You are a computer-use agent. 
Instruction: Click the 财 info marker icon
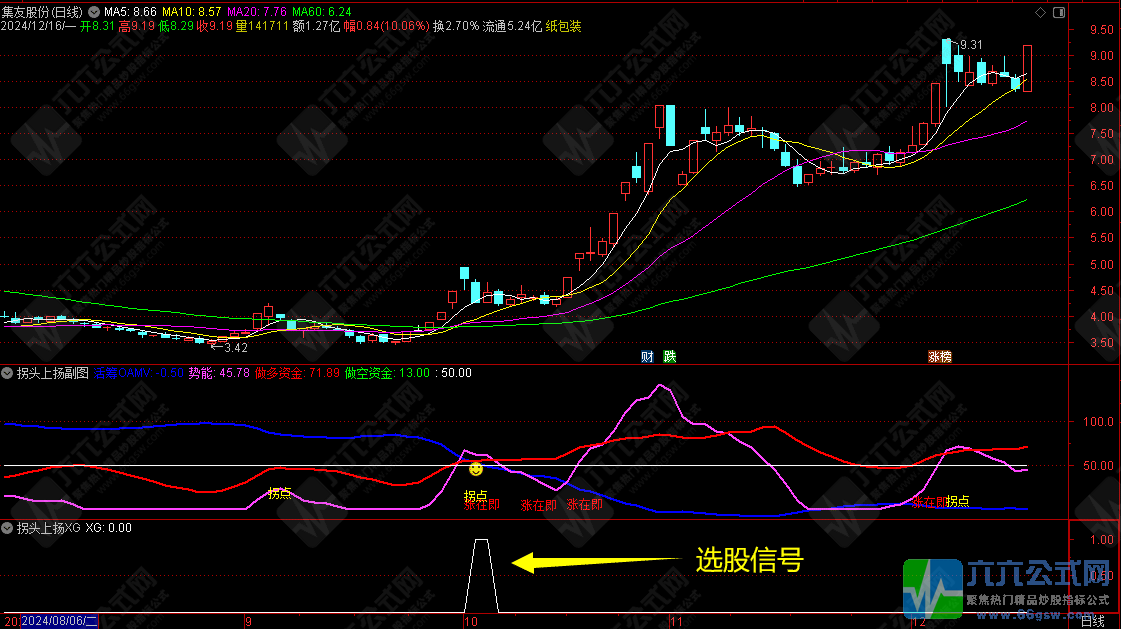[648, 357]
